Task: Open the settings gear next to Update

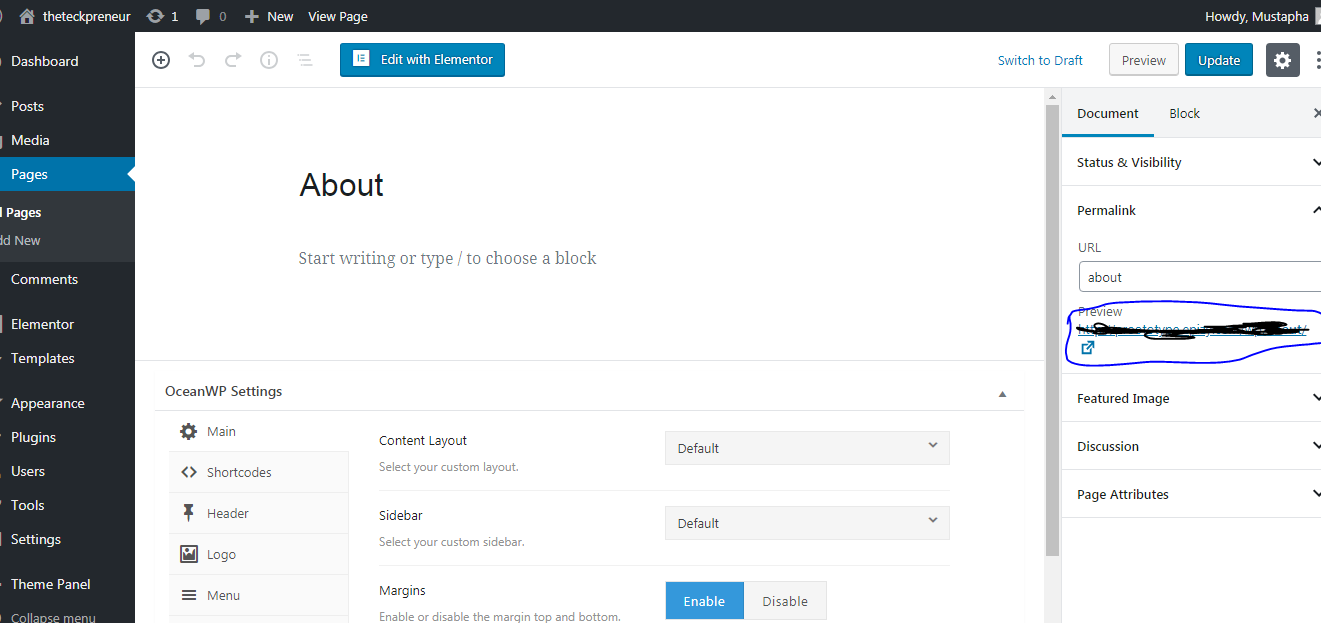Action: 1283,60
